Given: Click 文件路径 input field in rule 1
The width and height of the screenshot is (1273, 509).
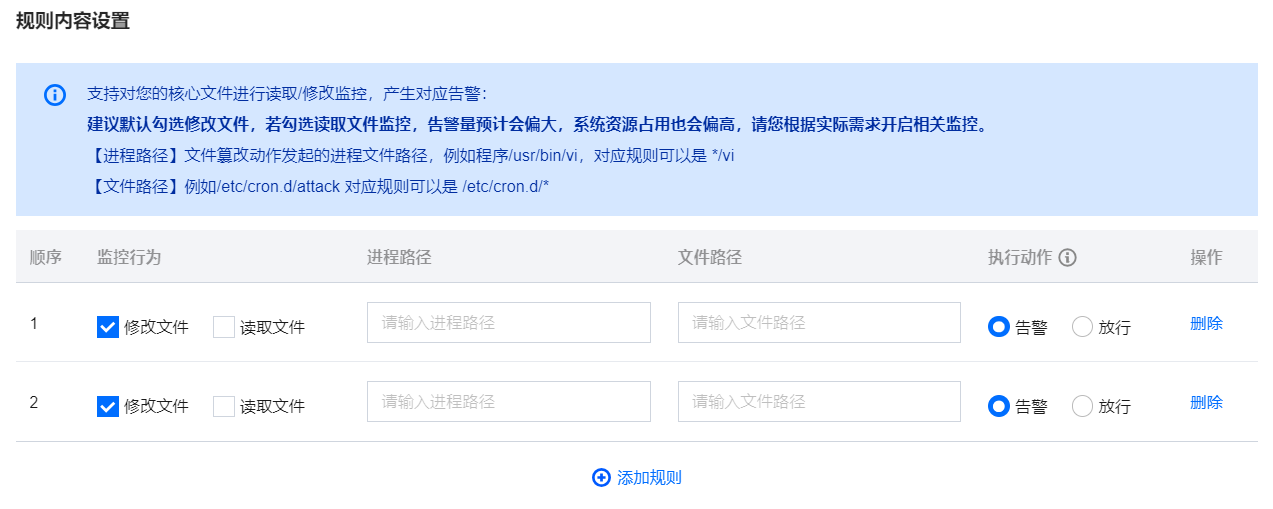Looking at the screenshot, I should pos(819,323).
